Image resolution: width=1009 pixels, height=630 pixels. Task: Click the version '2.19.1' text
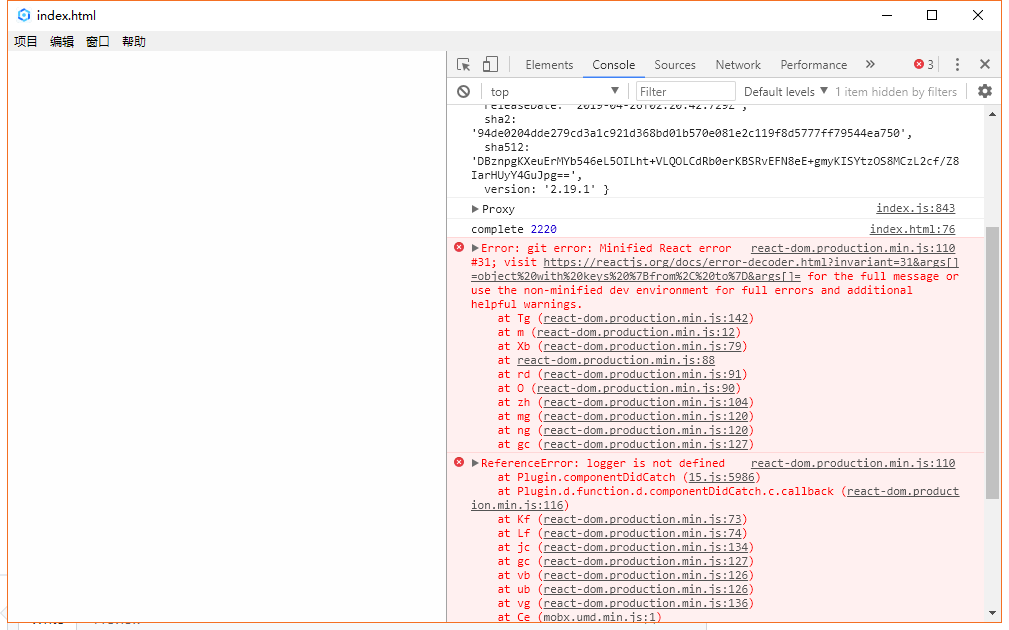coord(546,190)
